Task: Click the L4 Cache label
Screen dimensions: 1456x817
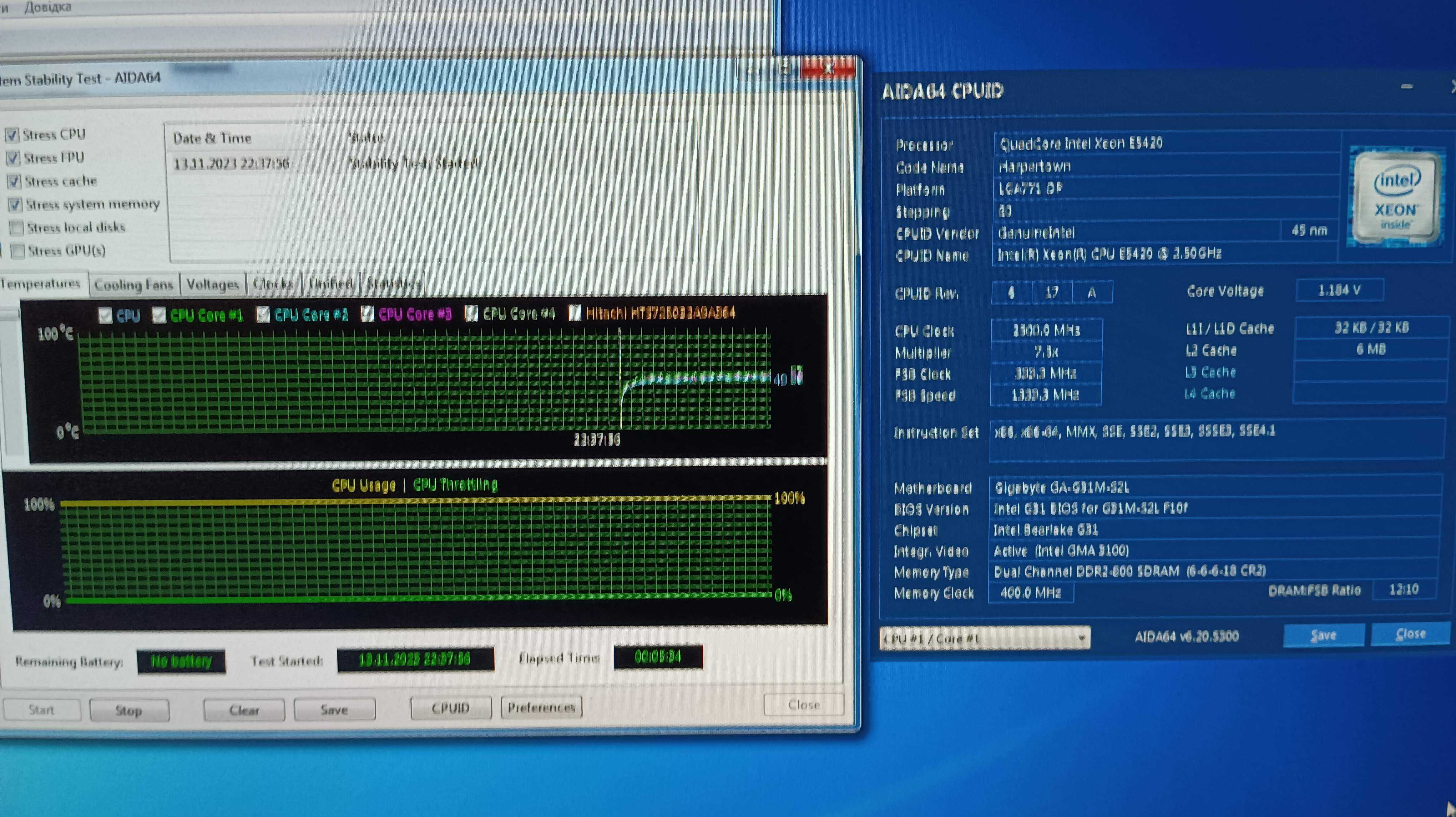Action: tap(1209, 394)
